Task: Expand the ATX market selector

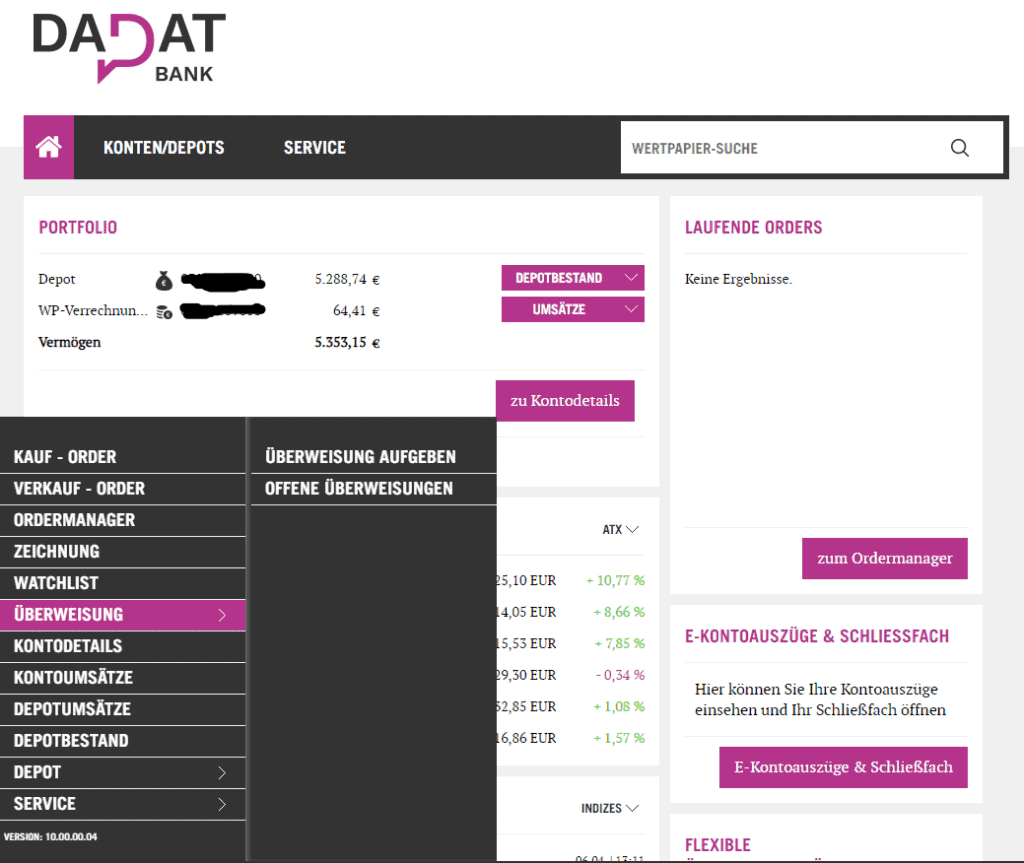Action: (620, 529)
